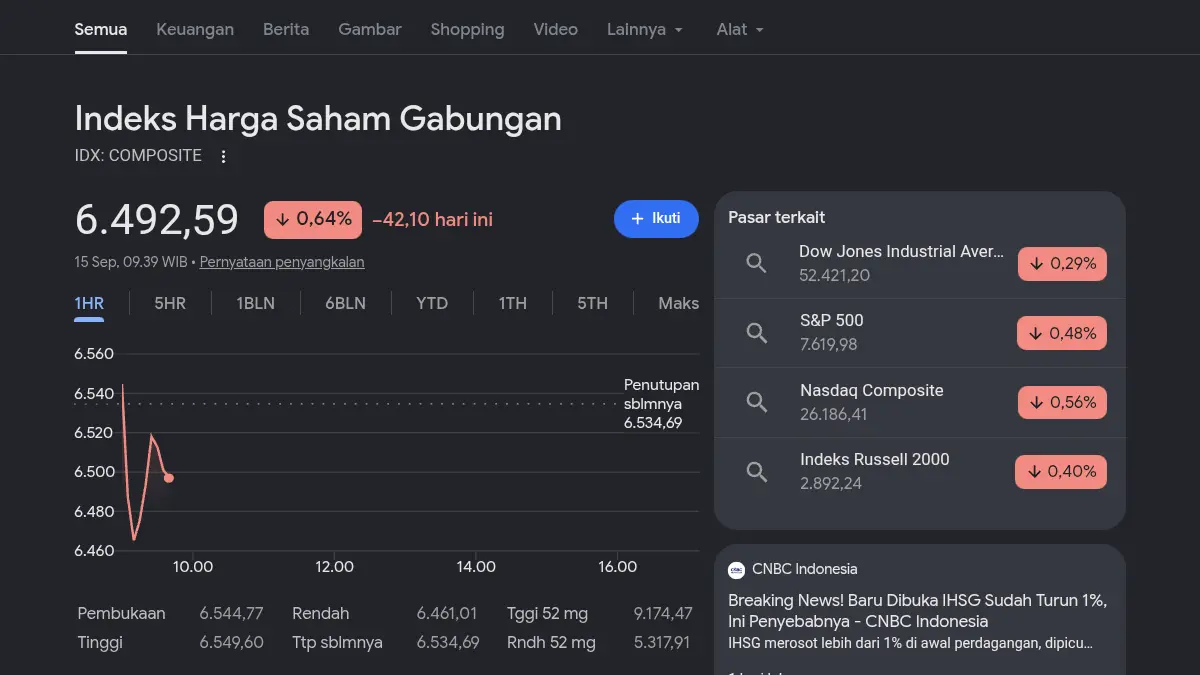Click the 0,40% Russell 2000 change badge
This screenshot has width=1200, height=675.
click(1061, 472)
